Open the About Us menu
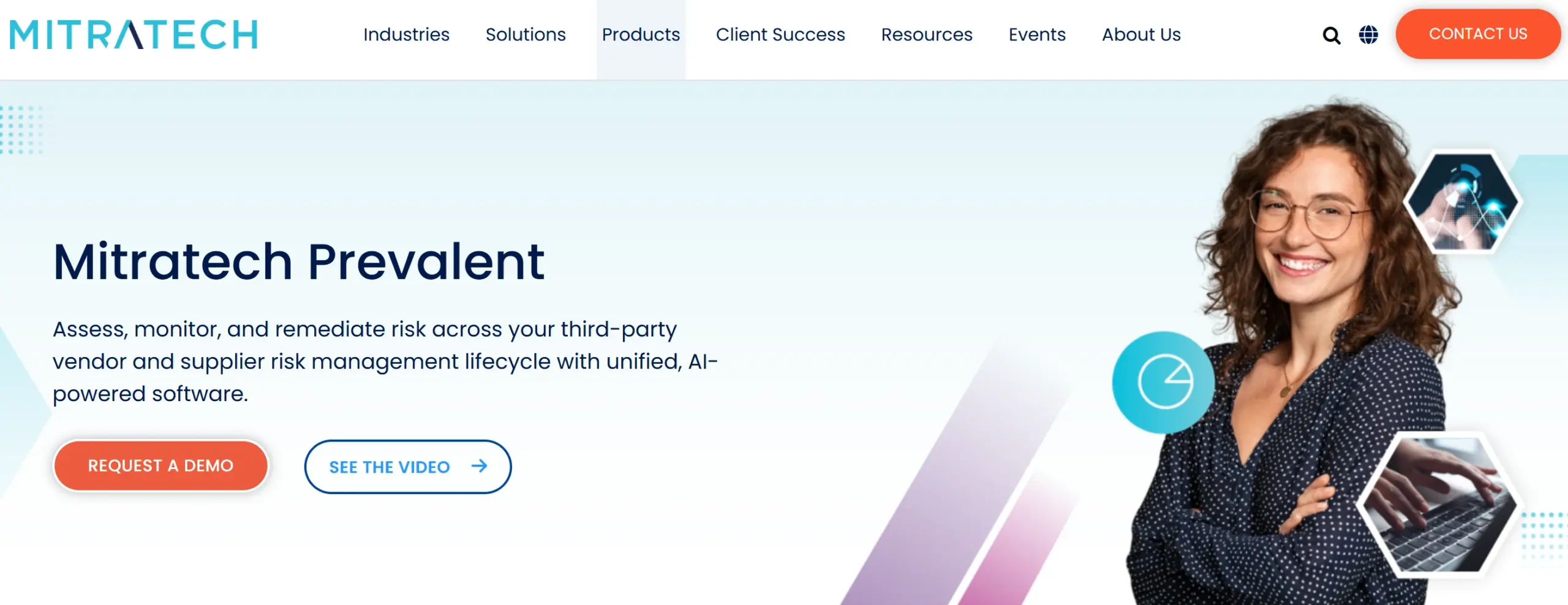 [1141, 35]
